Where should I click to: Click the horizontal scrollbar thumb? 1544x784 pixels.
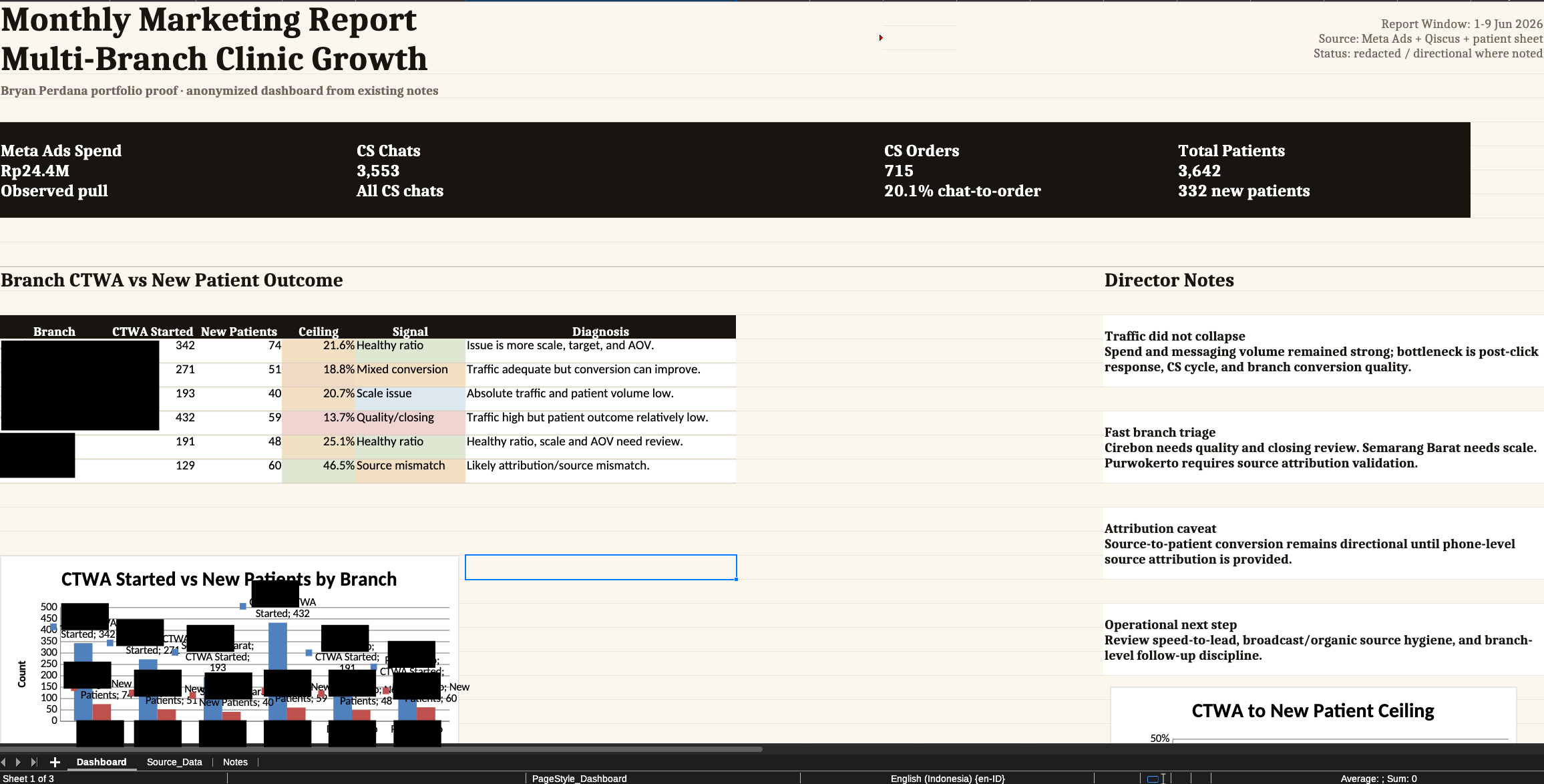pos(381,749)
